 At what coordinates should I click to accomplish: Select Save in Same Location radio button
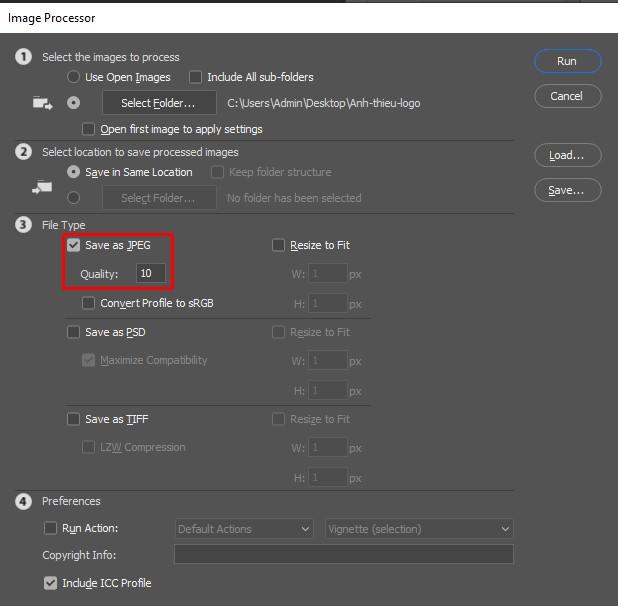[x=73, y=172]
